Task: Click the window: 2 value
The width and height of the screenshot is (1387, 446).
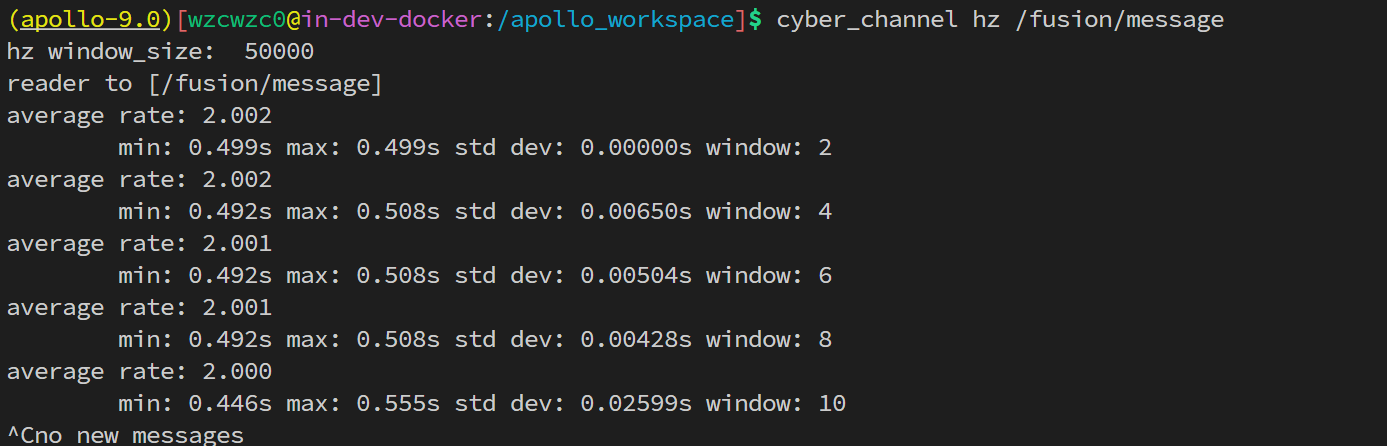Action: coord(769,148)
